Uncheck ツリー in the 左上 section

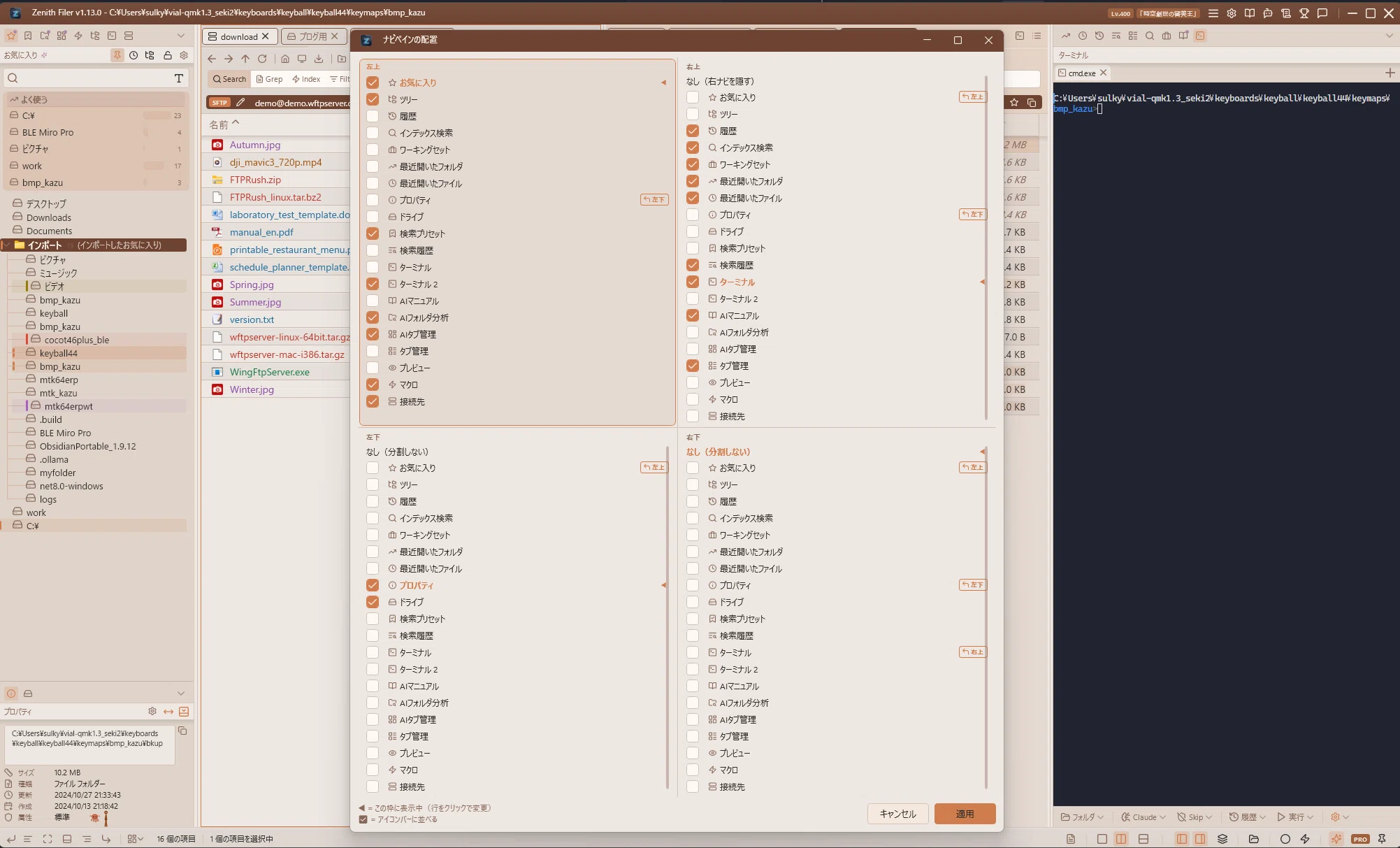pos(373,99)
